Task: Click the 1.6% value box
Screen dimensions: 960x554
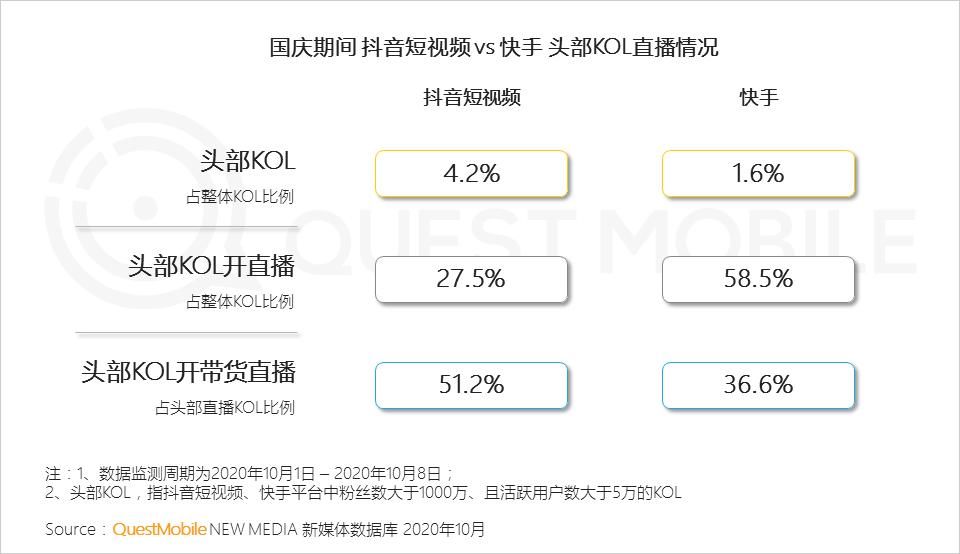Action: 758,174
